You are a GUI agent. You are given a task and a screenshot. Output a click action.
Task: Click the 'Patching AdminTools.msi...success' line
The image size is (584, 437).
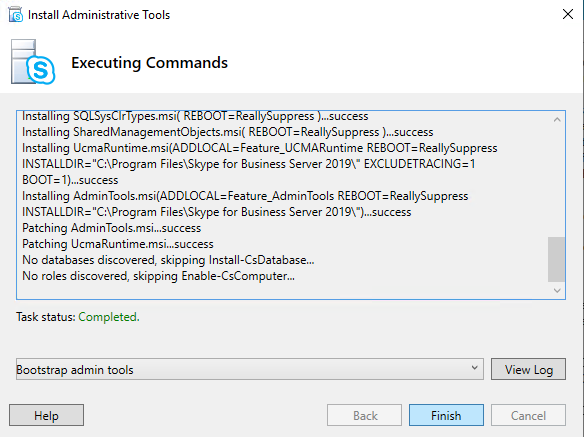click(x=111, y=228)
